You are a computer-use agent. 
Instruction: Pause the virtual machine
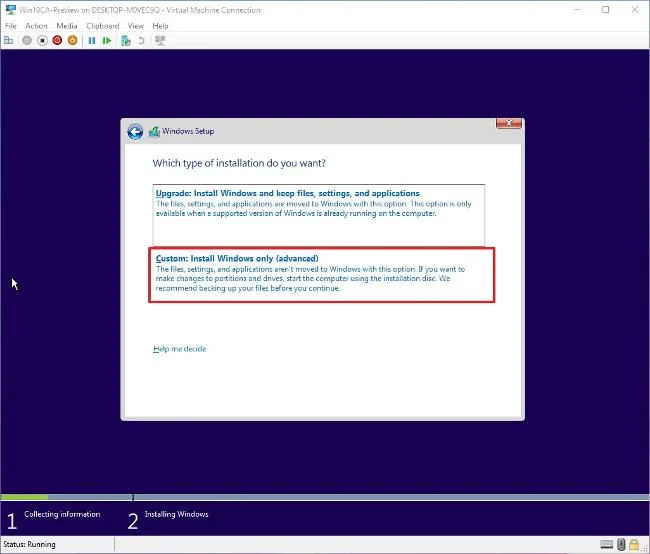92,41
